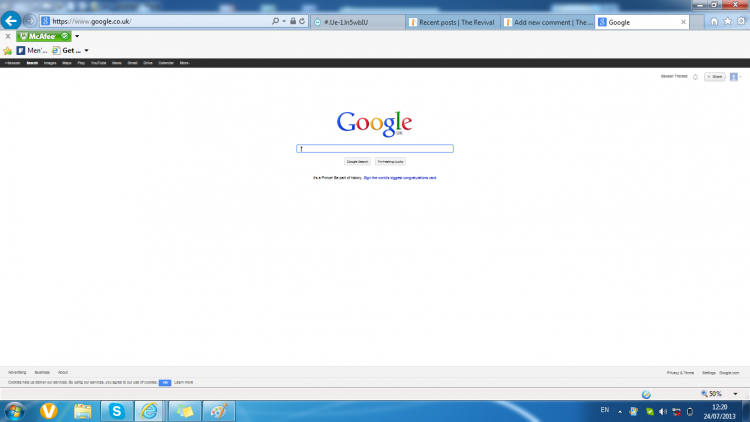
Task: Open the Settings footer link
Action: (709, 373)
